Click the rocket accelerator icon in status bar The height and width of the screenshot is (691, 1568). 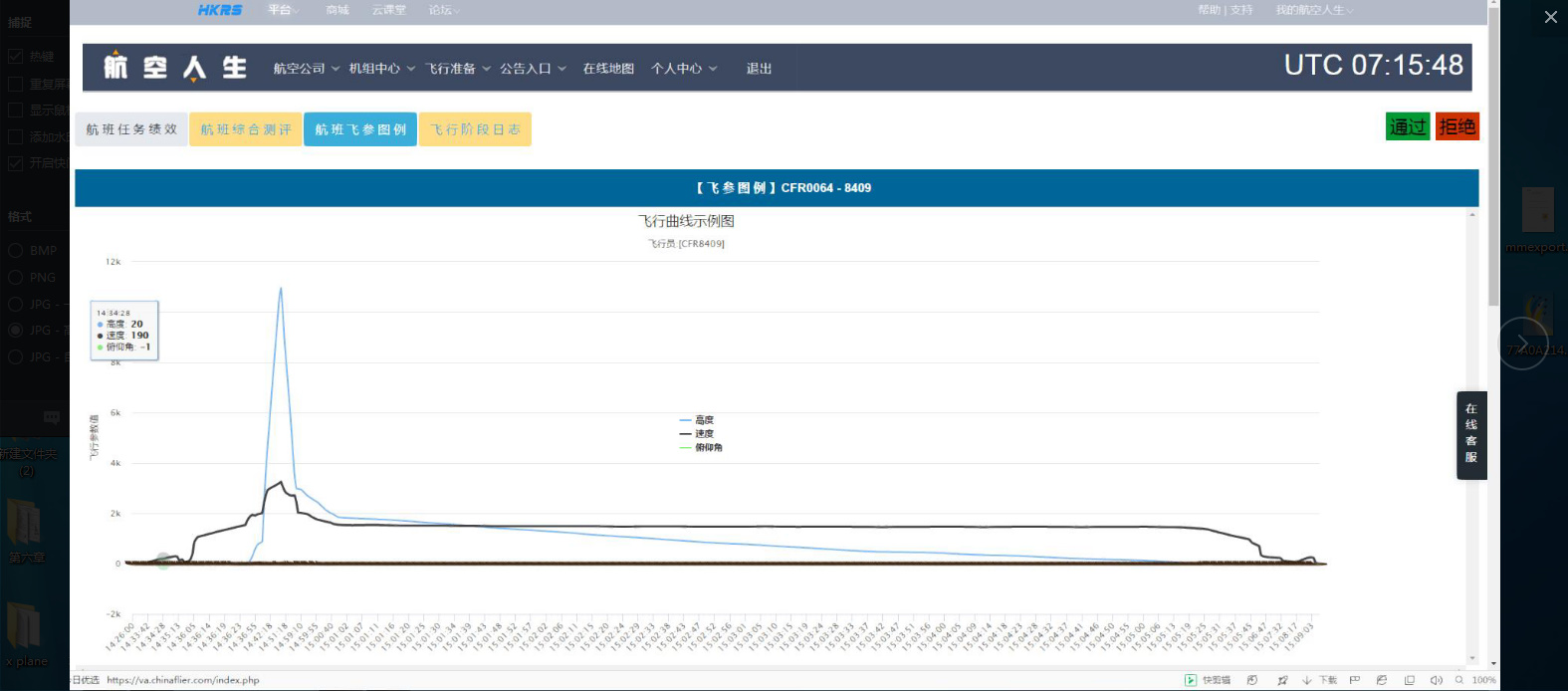tap(1282, 680)
